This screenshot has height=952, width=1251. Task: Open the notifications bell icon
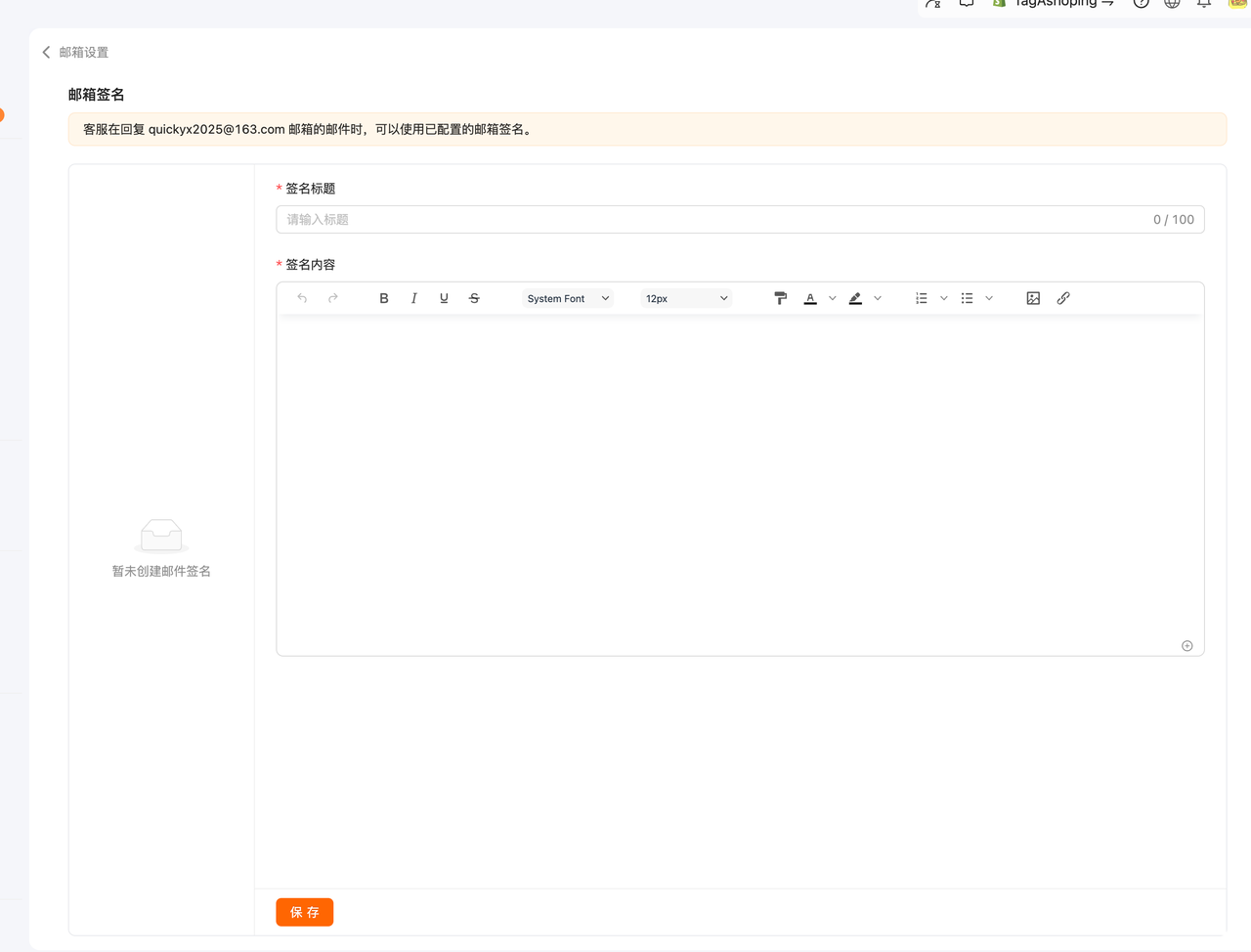coord(1204,3)
